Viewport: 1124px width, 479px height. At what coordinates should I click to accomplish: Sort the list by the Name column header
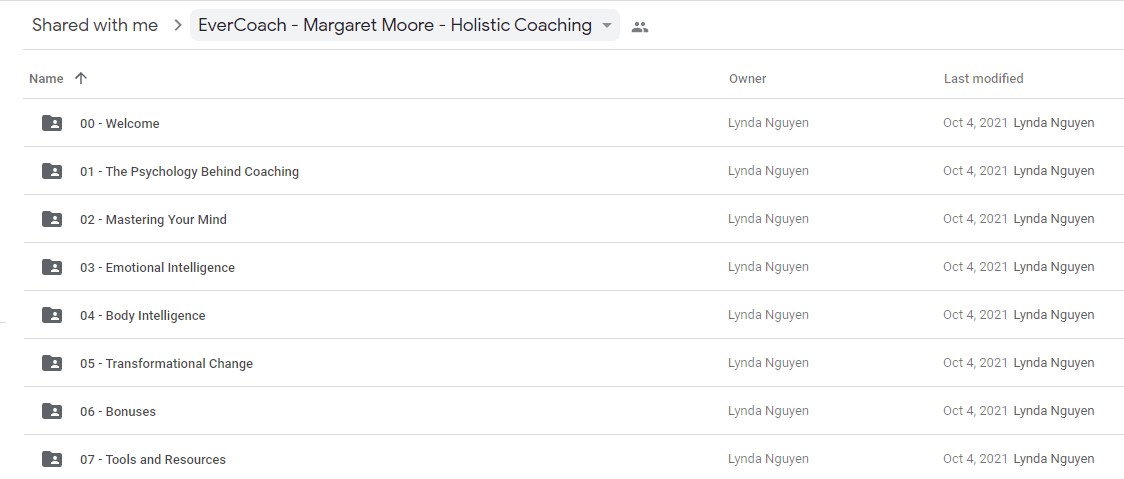tap(47, 78)
